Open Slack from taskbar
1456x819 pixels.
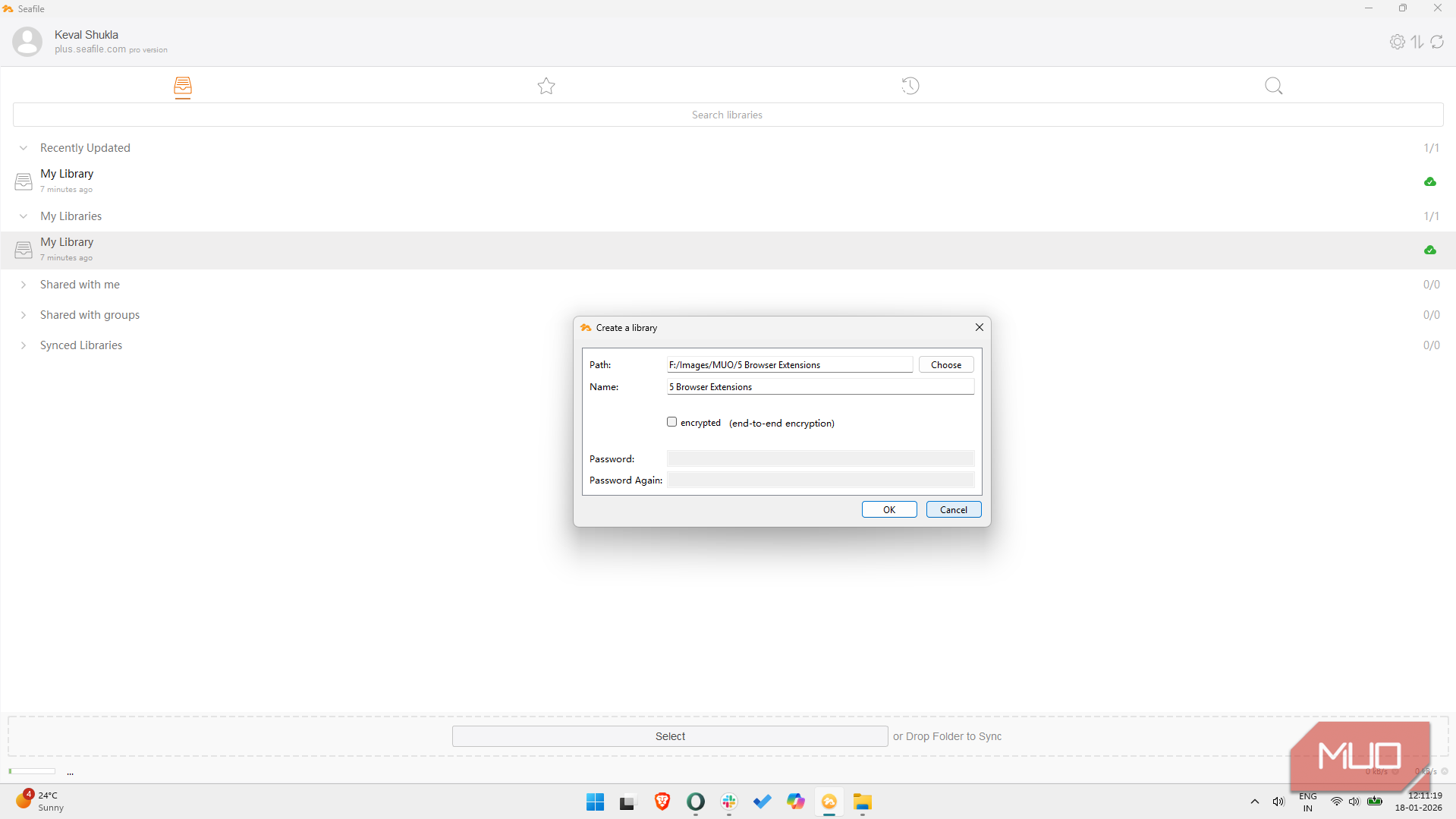pos(728,802)
